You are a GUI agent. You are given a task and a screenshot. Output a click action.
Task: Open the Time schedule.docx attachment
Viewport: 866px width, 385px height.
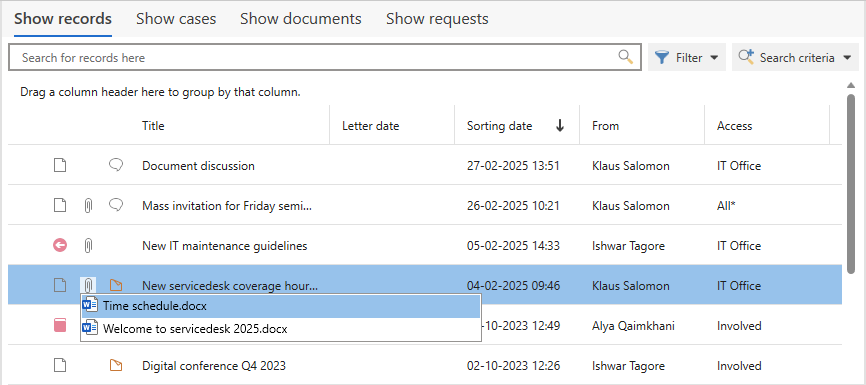[281, 305]
